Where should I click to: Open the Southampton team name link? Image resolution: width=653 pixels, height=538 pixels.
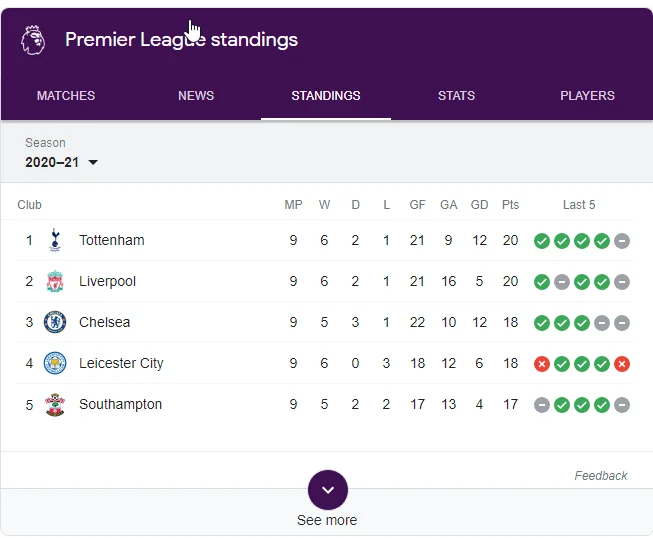[x=120, y=404]
